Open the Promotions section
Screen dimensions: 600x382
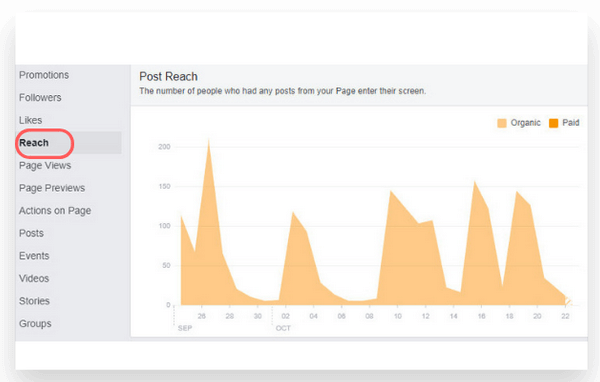[x=44, y=75]
